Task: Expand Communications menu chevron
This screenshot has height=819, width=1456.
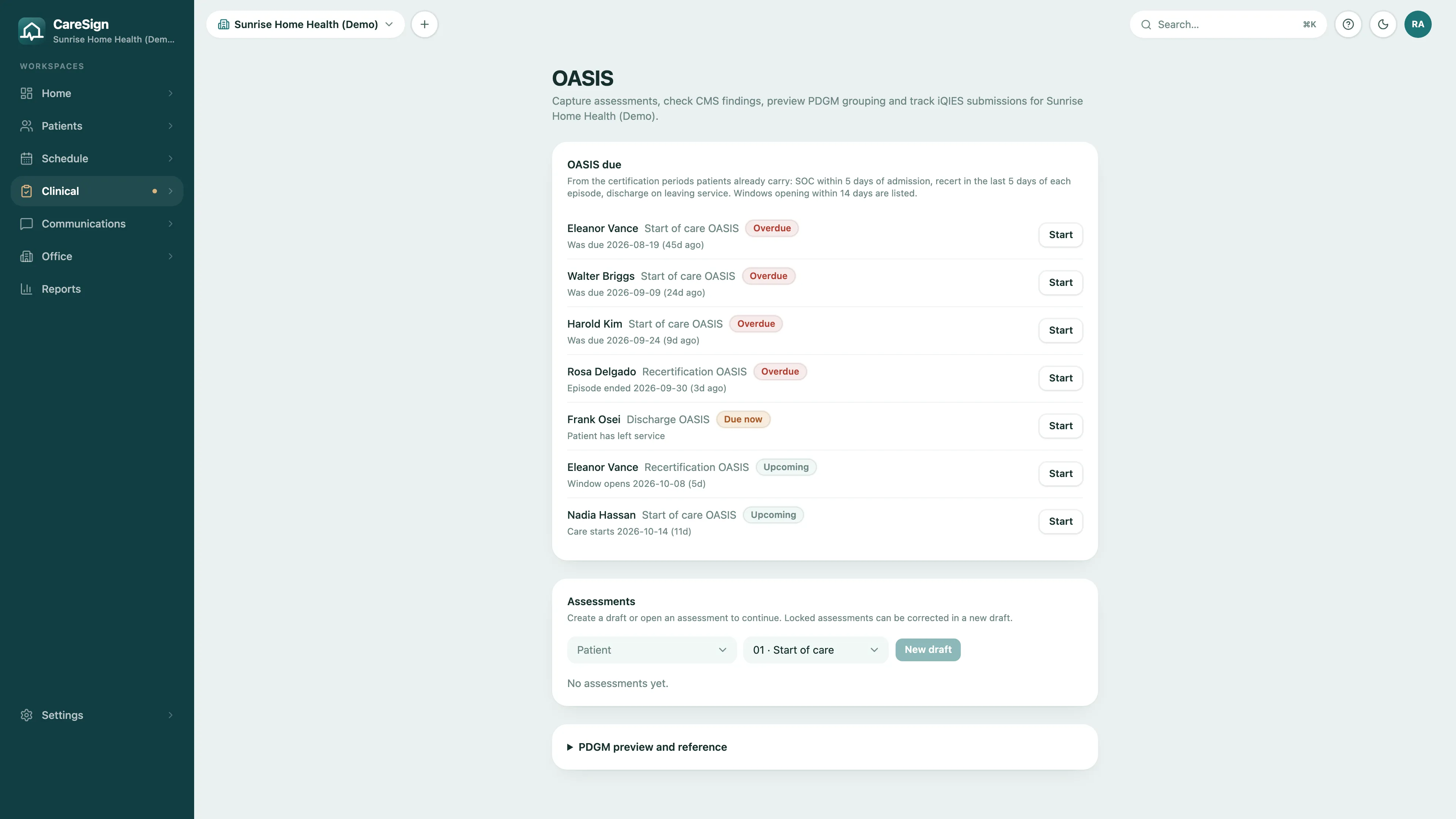Action: pos(170,224)
